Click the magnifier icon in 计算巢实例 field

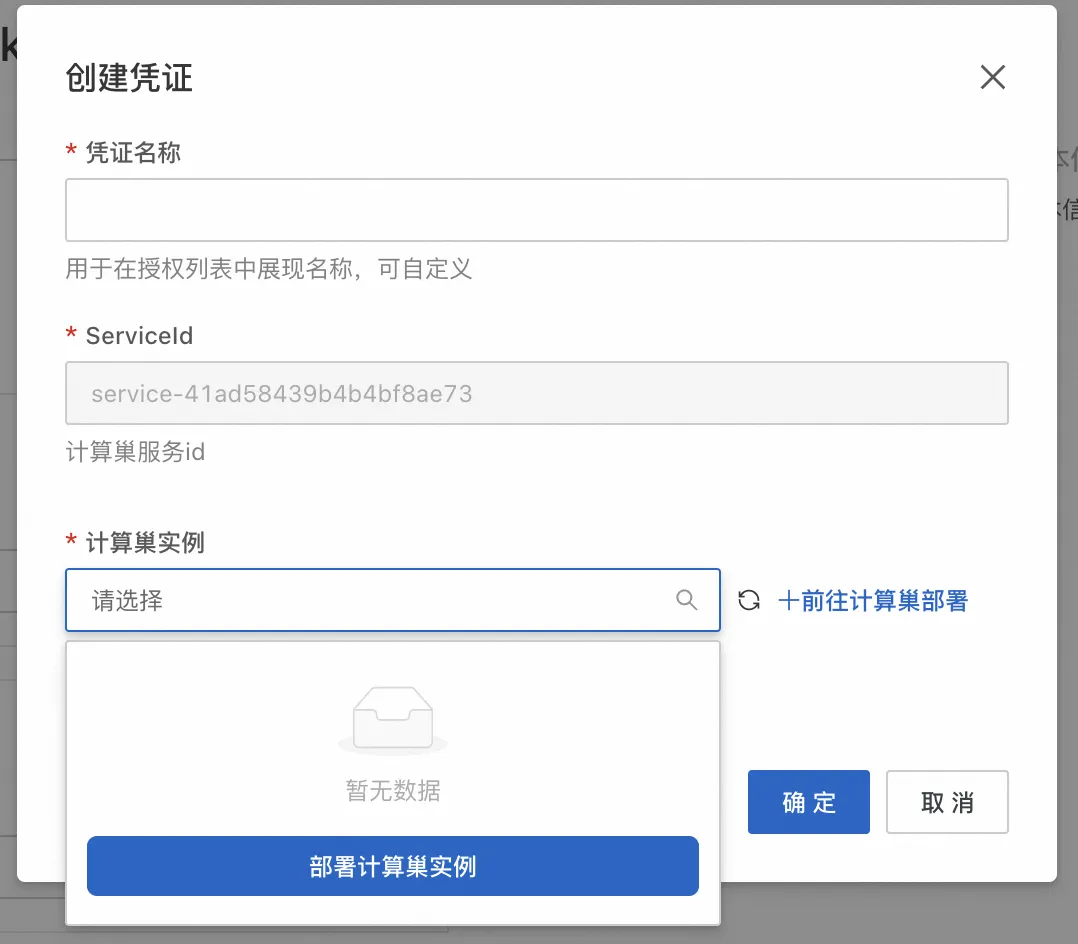pyautogui.click(x=686, y=600)
